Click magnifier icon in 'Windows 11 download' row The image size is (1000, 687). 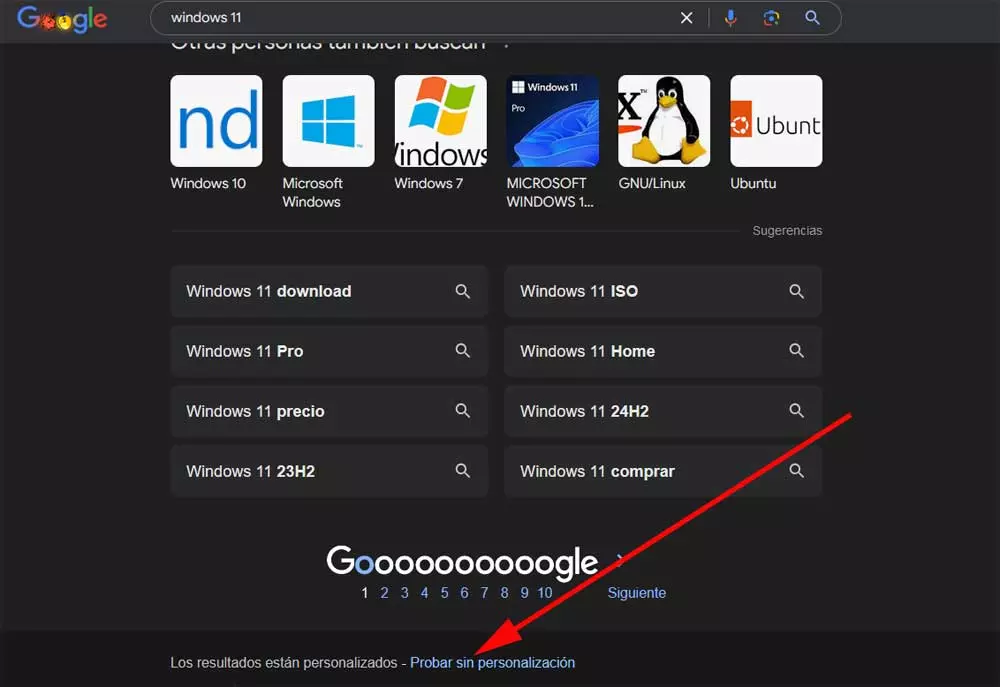(463, 292)
